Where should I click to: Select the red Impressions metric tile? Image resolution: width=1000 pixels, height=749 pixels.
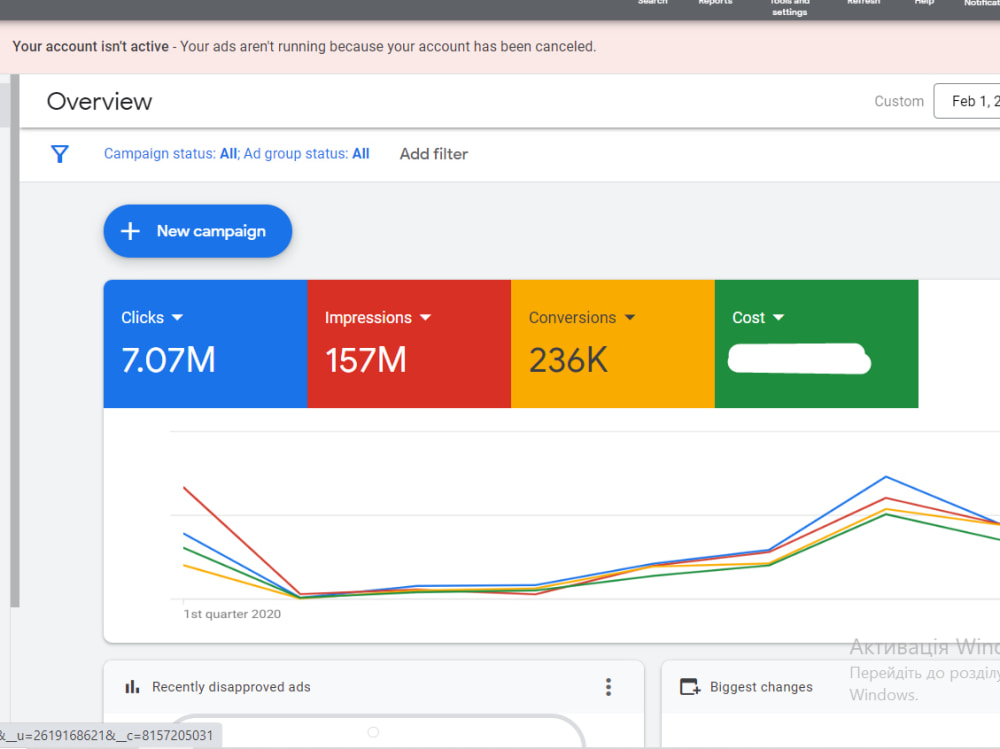(x=409, y=344)
